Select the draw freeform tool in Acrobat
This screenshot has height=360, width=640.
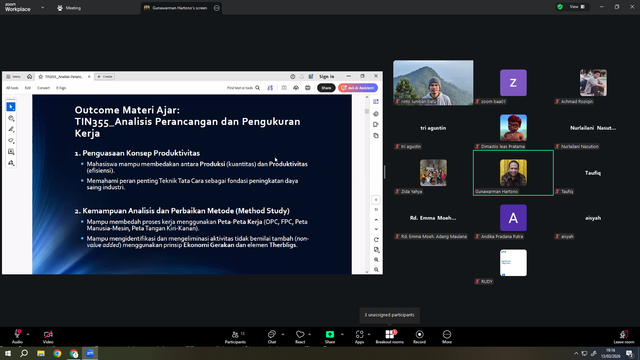click(11, 140)
